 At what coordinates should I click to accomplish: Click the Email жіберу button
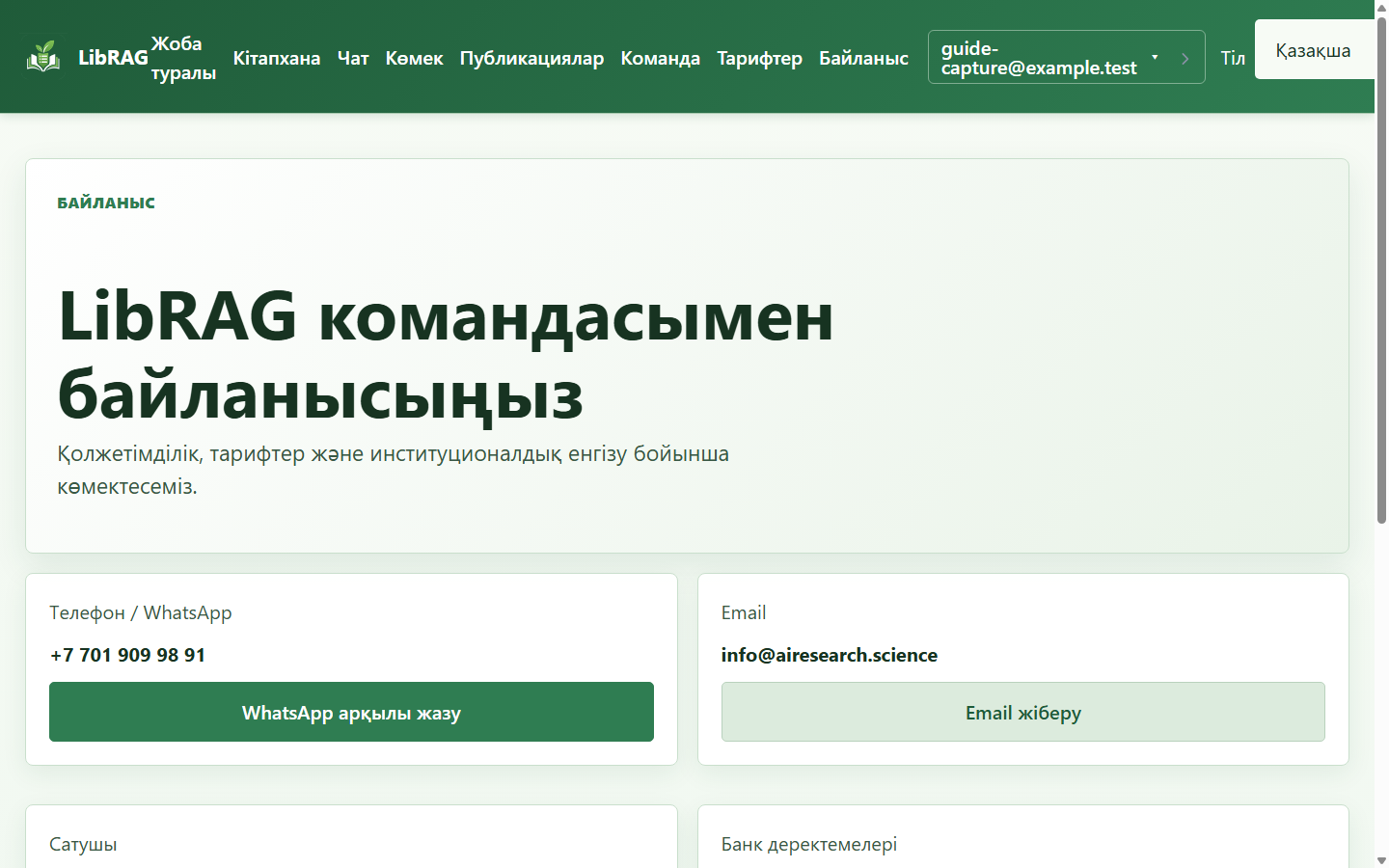pyautogui.click(x=1022, y=712)
